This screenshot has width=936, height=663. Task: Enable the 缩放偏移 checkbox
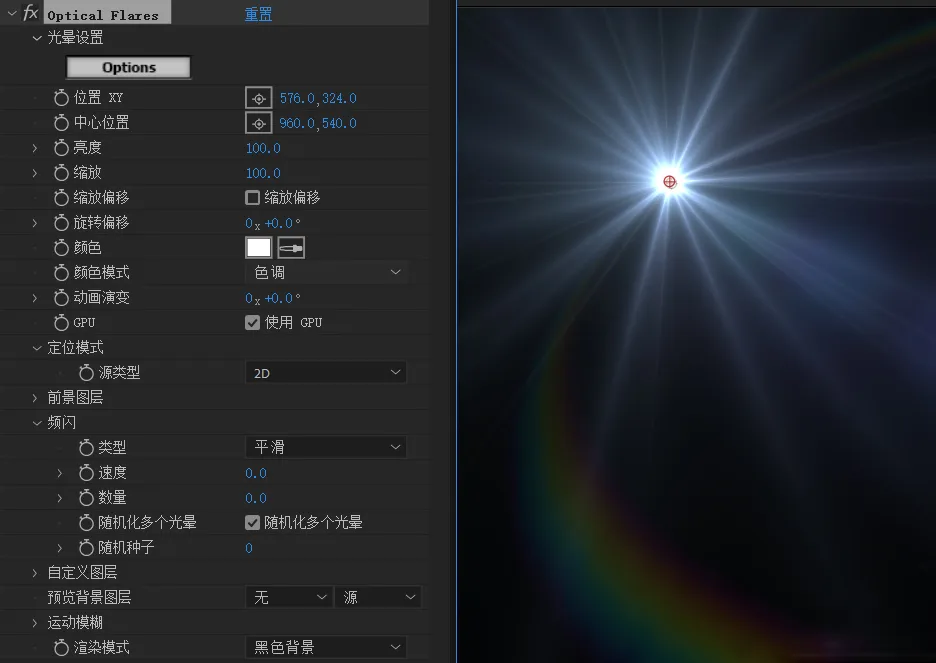(253, 198)
